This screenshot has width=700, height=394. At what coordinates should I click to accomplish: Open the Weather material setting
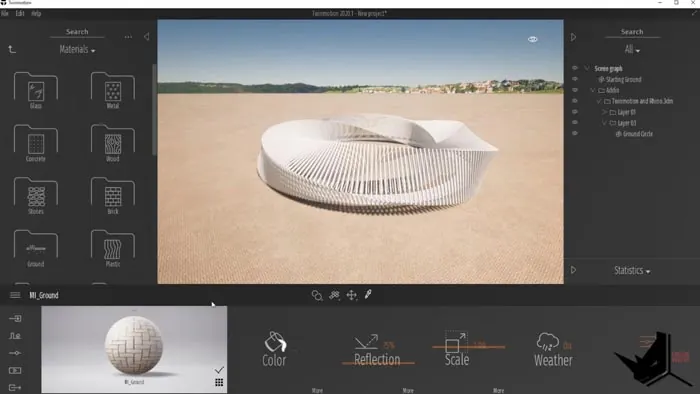click(553, 349)
